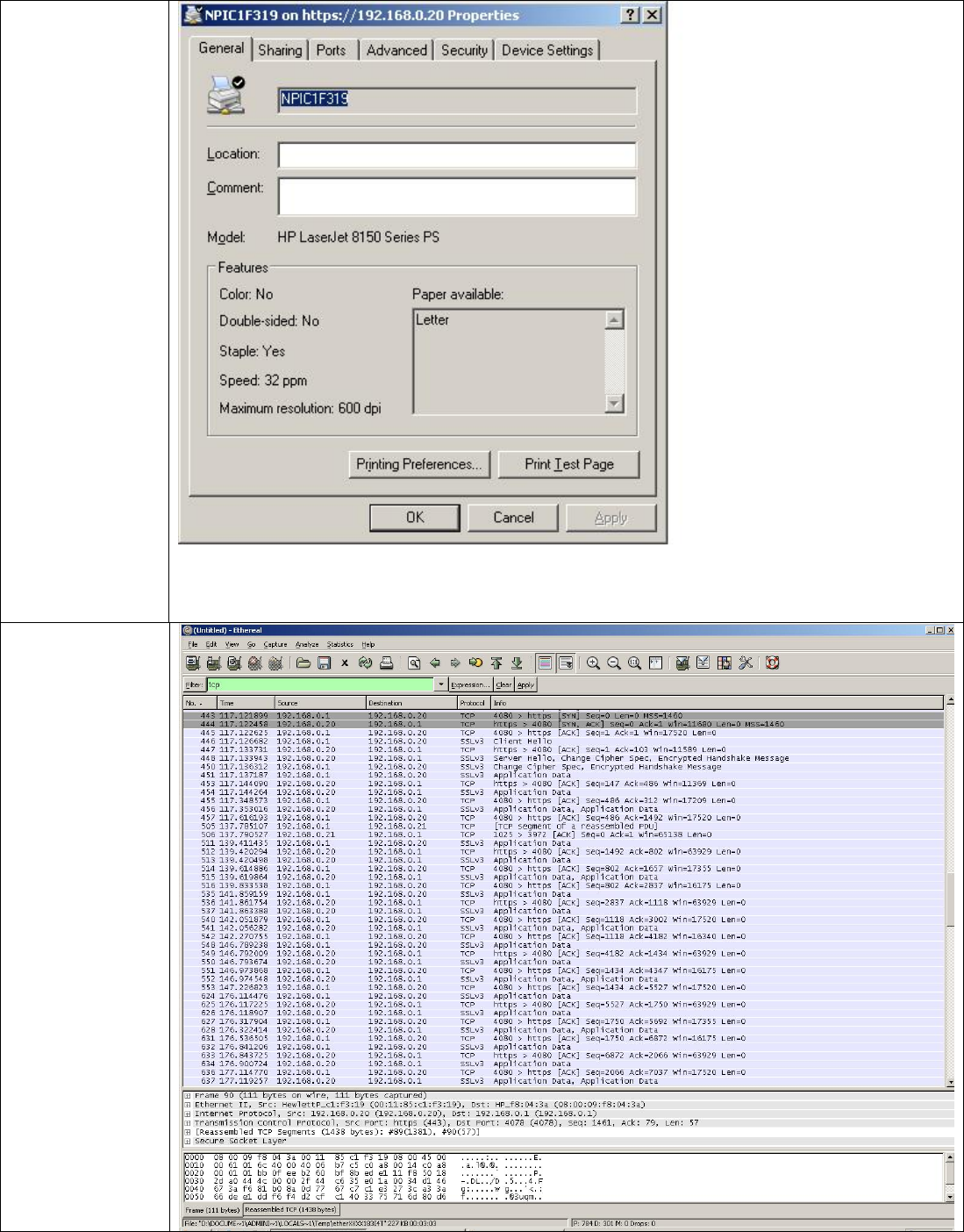Apply the tcp display filter
This screenshot has height=1232, width=964.
click(525, 684)
